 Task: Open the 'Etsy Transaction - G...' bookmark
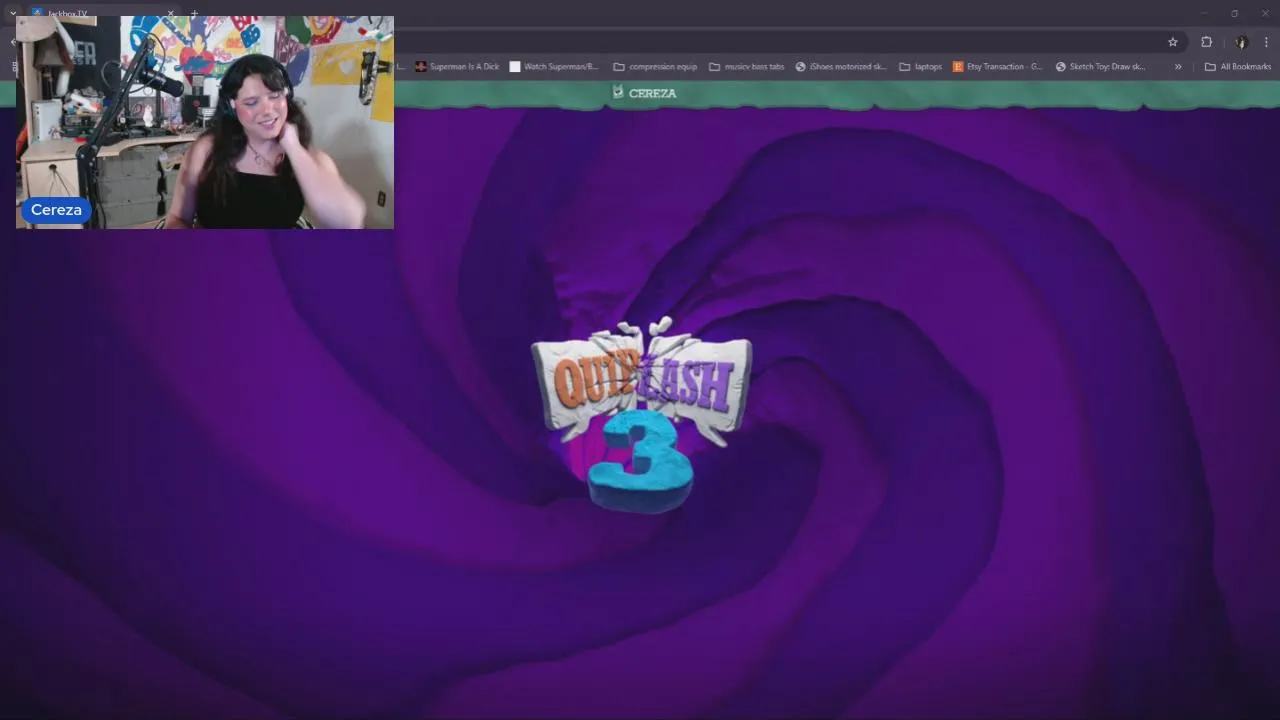coord(997,67)
